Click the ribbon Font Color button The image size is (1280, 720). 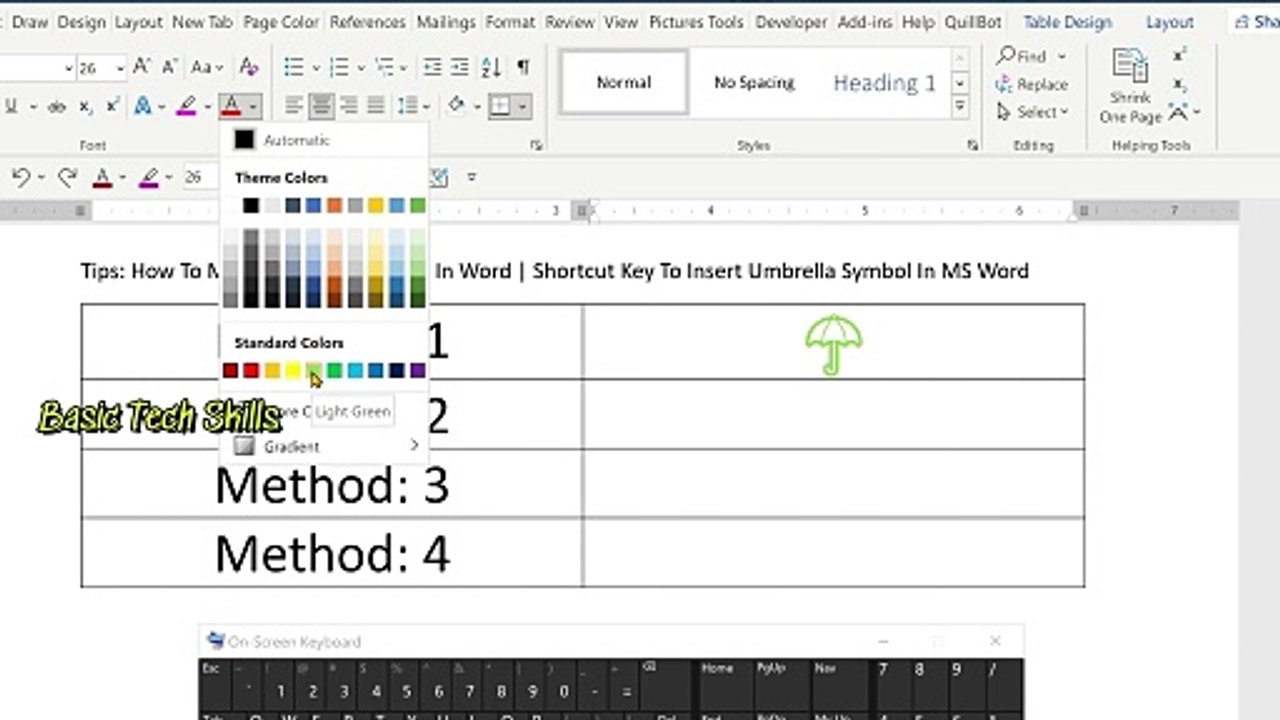(232, 106)
